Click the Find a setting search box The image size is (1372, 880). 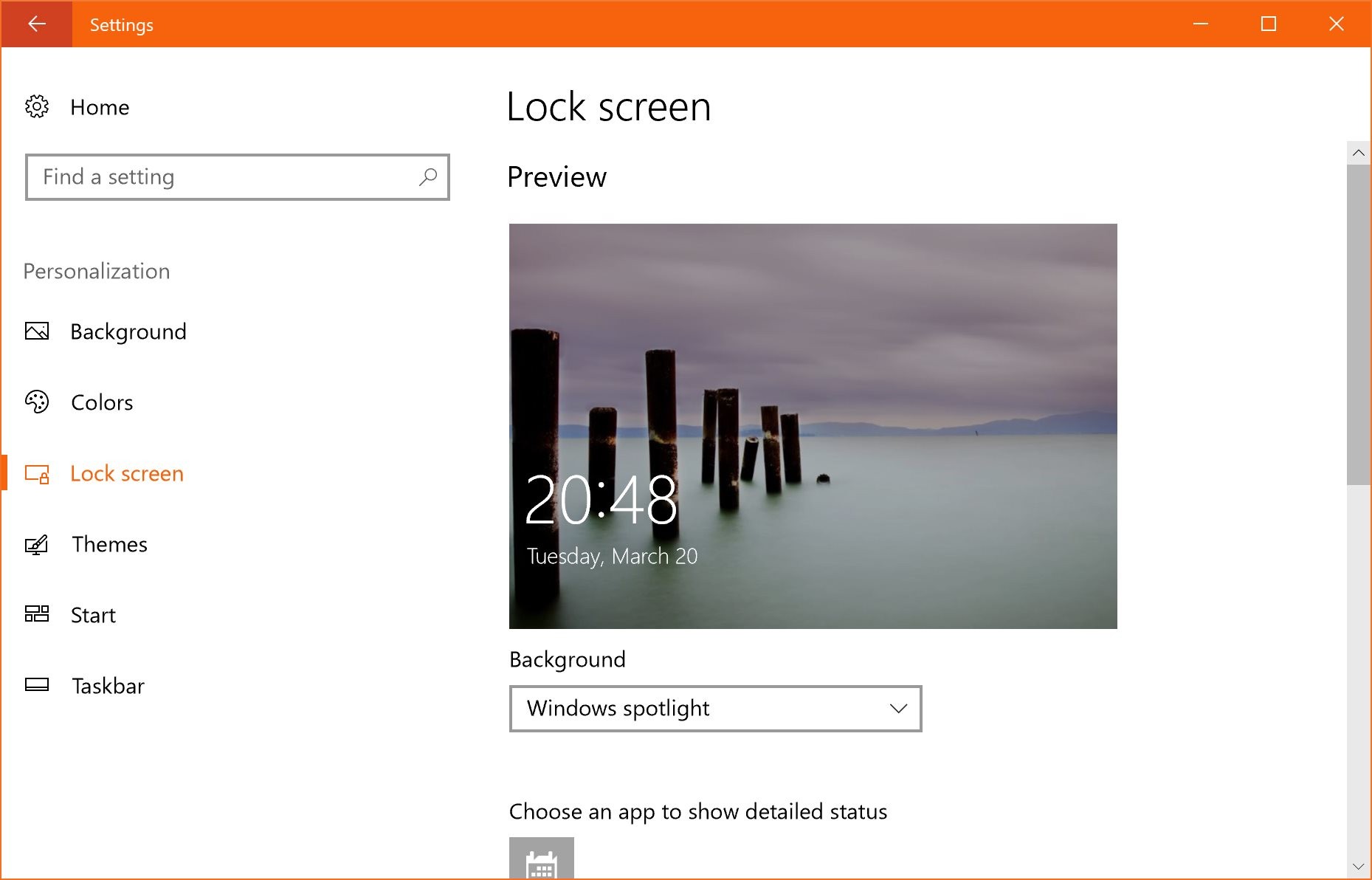[x=221, y=177]
